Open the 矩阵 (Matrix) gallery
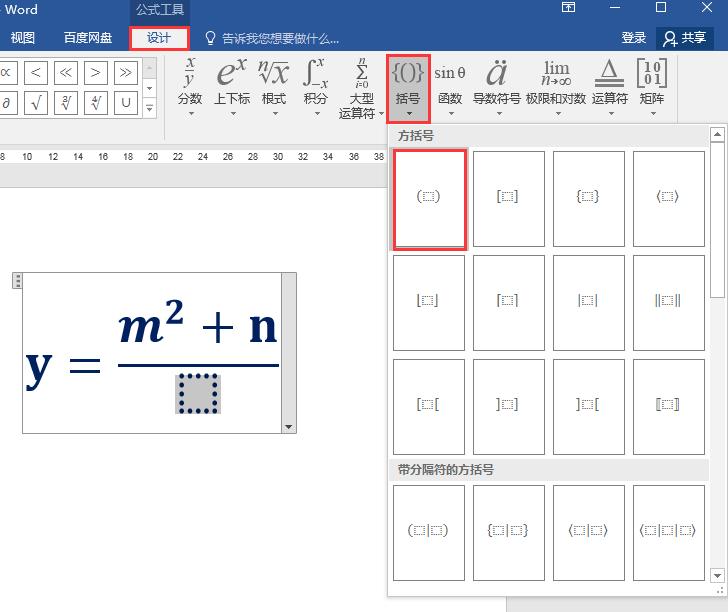 coord(652,86)
